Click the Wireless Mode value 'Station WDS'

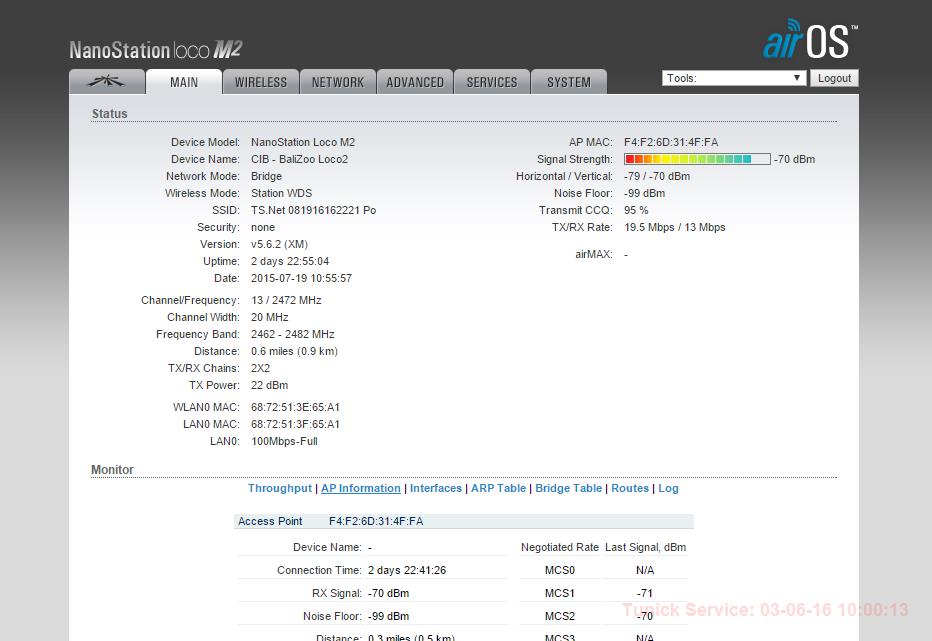click(281, 193)
